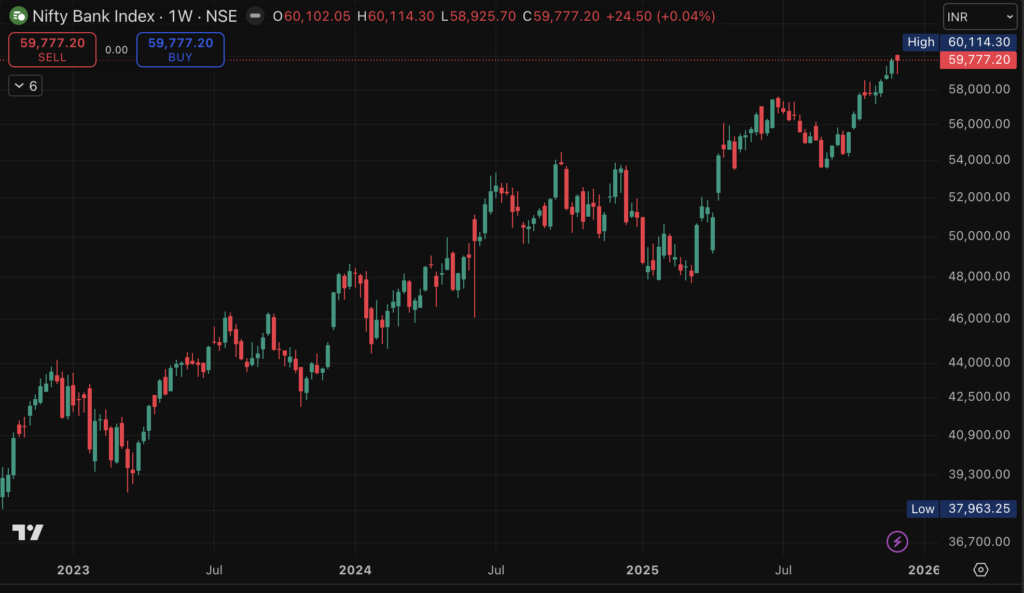Click the gray market status indicator icon
1024x593 pixels.
click(256, 16)
